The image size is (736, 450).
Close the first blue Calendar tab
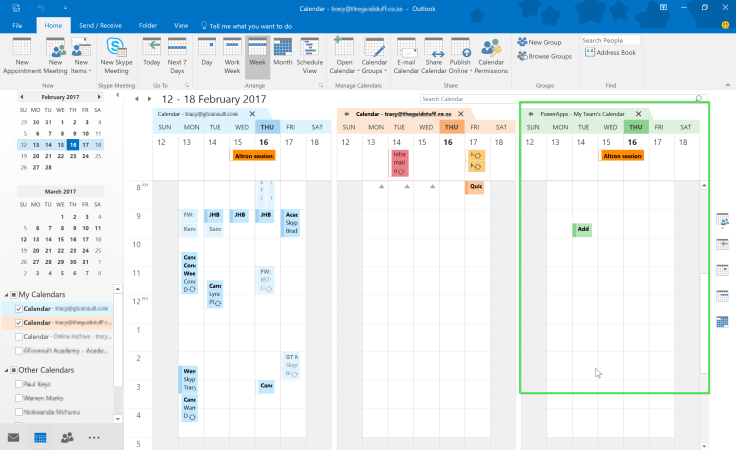tap(252, 114)
